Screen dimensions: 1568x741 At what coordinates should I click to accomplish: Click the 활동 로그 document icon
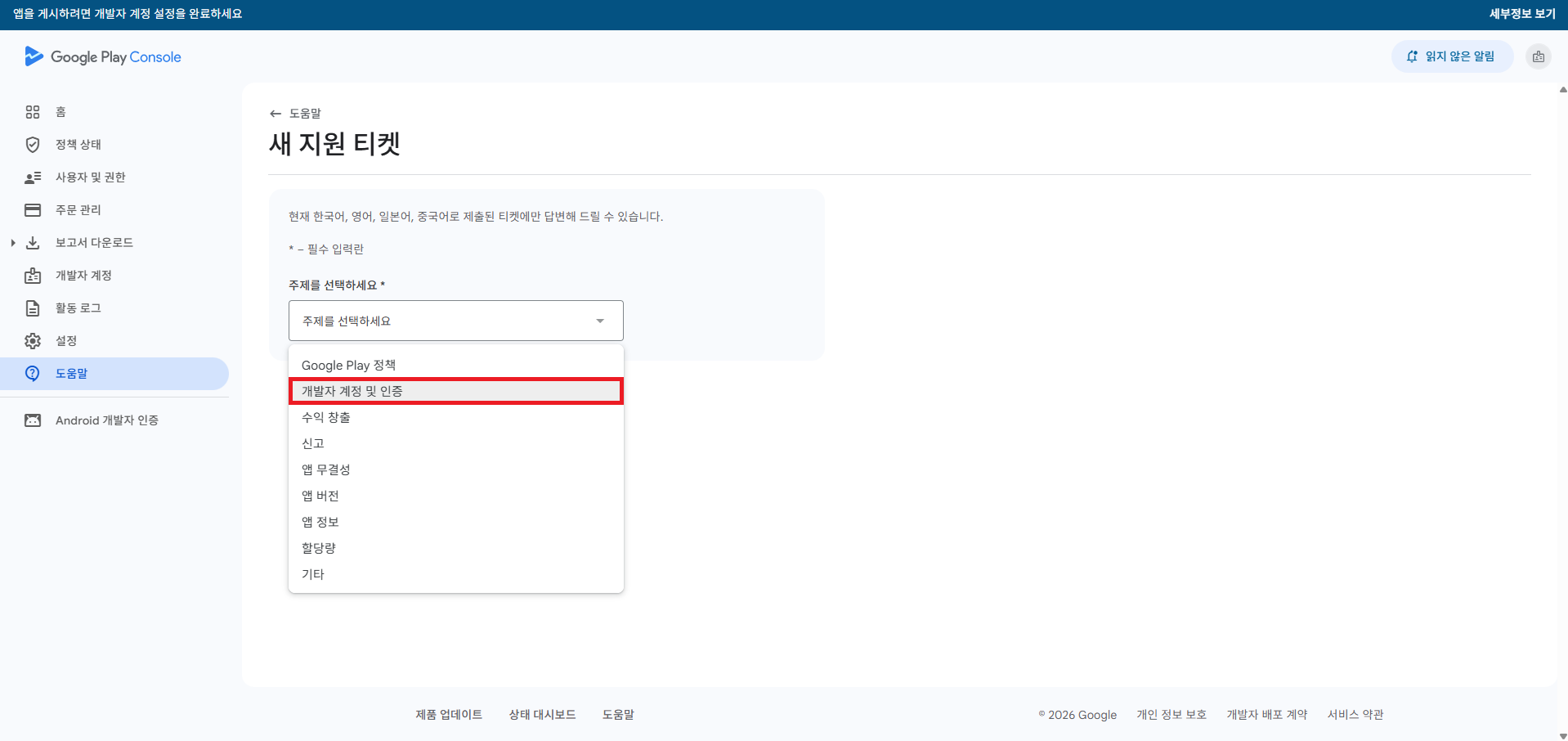(x=33, y=308)
